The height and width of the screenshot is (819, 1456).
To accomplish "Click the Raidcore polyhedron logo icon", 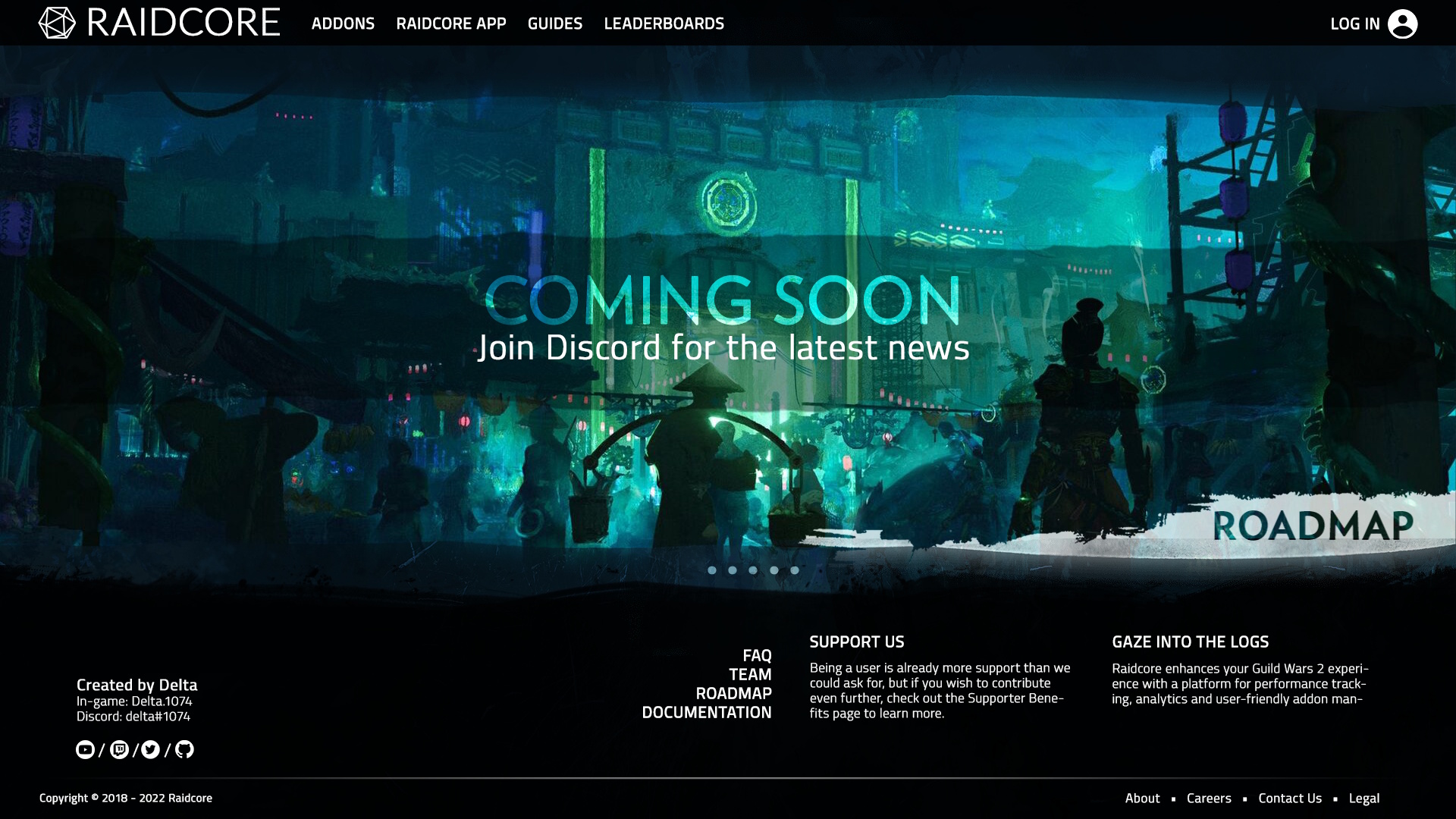I will click(x=57, y=23).
